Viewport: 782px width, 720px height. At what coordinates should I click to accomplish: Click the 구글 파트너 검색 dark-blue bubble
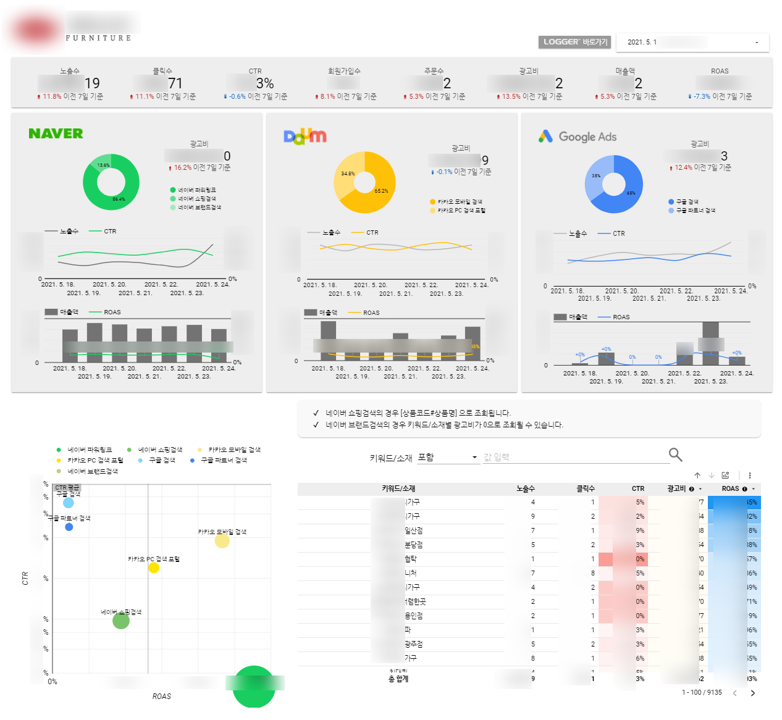point(69,527)
